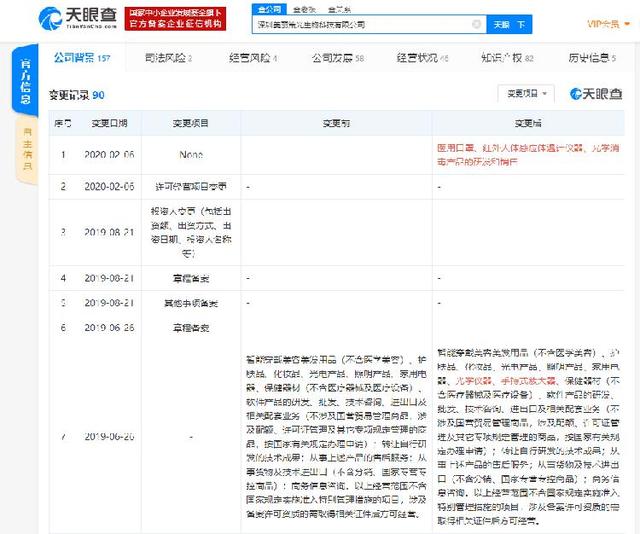
Task: Click 章程备案 in row 6
Action: (x=190, y=328)
